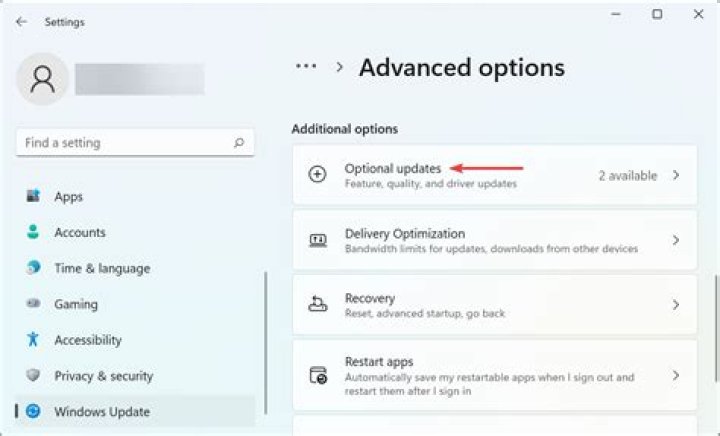Click 'Reset, advanced startup, go back' text

(425, 313)
